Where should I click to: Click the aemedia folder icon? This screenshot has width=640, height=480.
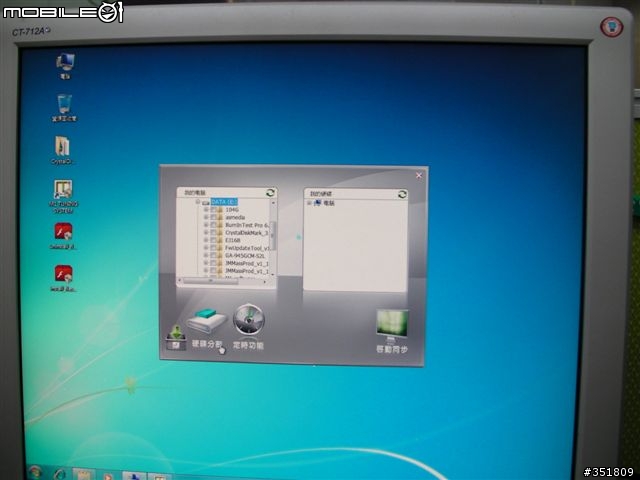pos(220,217)
